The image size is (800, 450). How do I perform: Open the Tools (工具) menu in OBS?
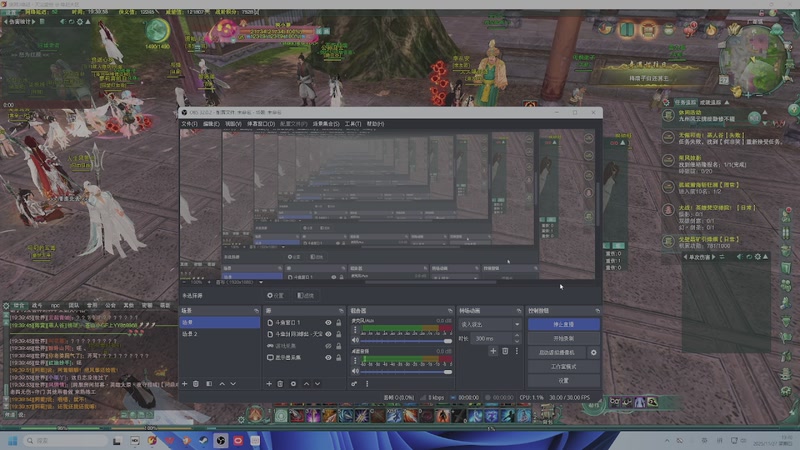(x=353, y=124)
